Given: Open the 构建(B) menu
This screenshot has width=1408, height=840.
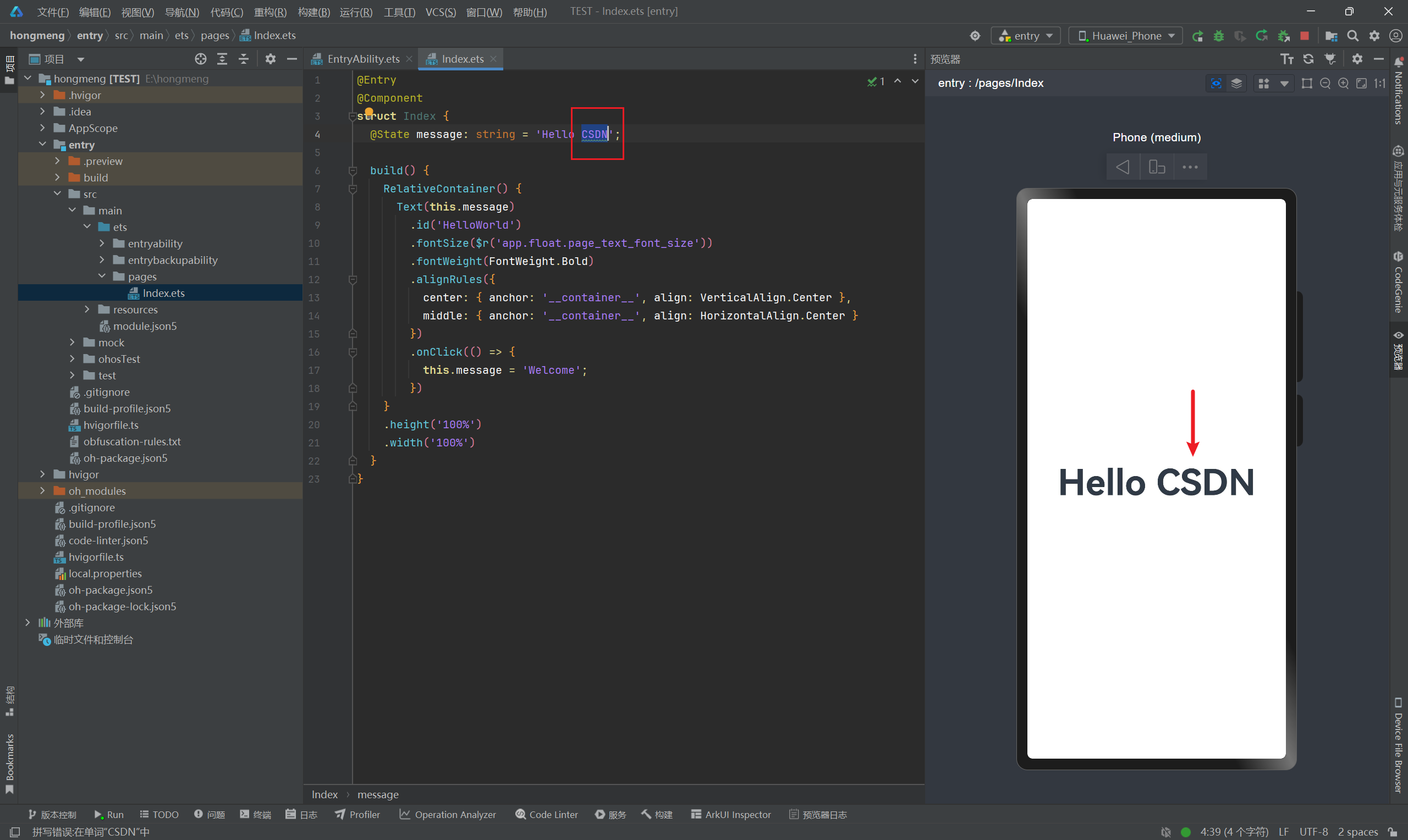Looking at the screenshot, I should (313, 12).
